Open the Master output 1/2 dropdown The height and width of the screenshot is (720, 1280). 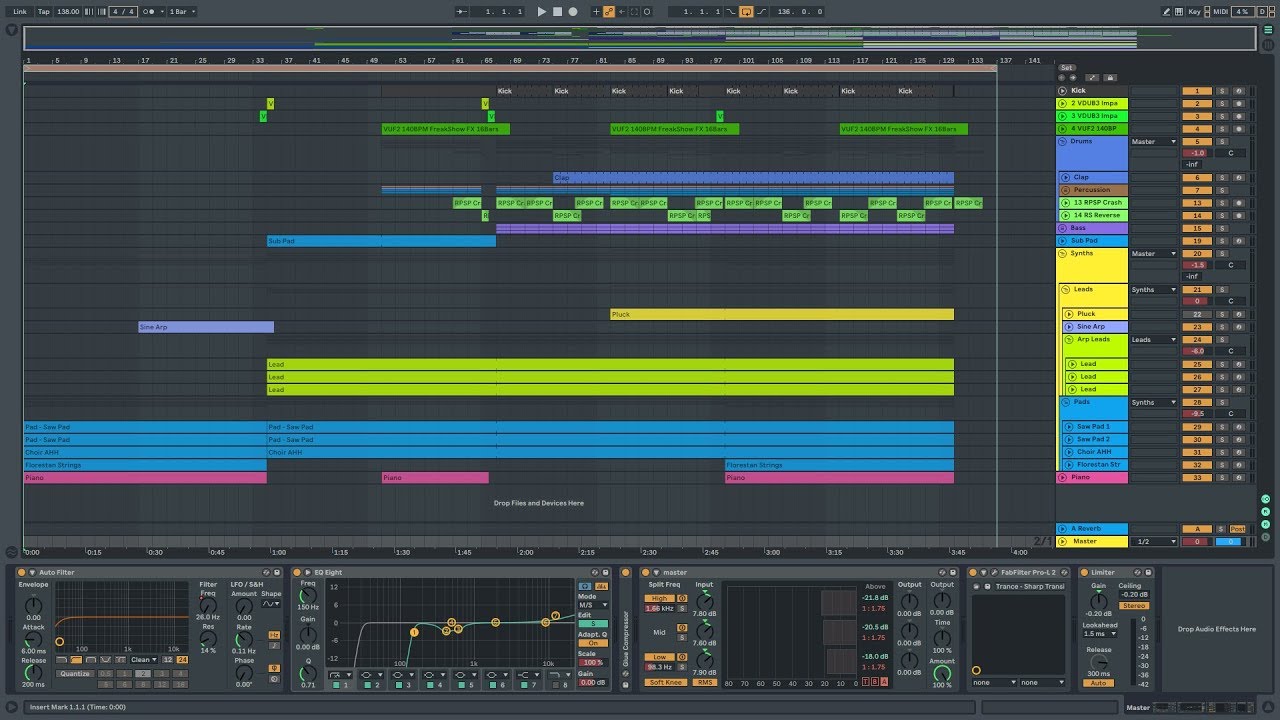[x=1153, y=542]
